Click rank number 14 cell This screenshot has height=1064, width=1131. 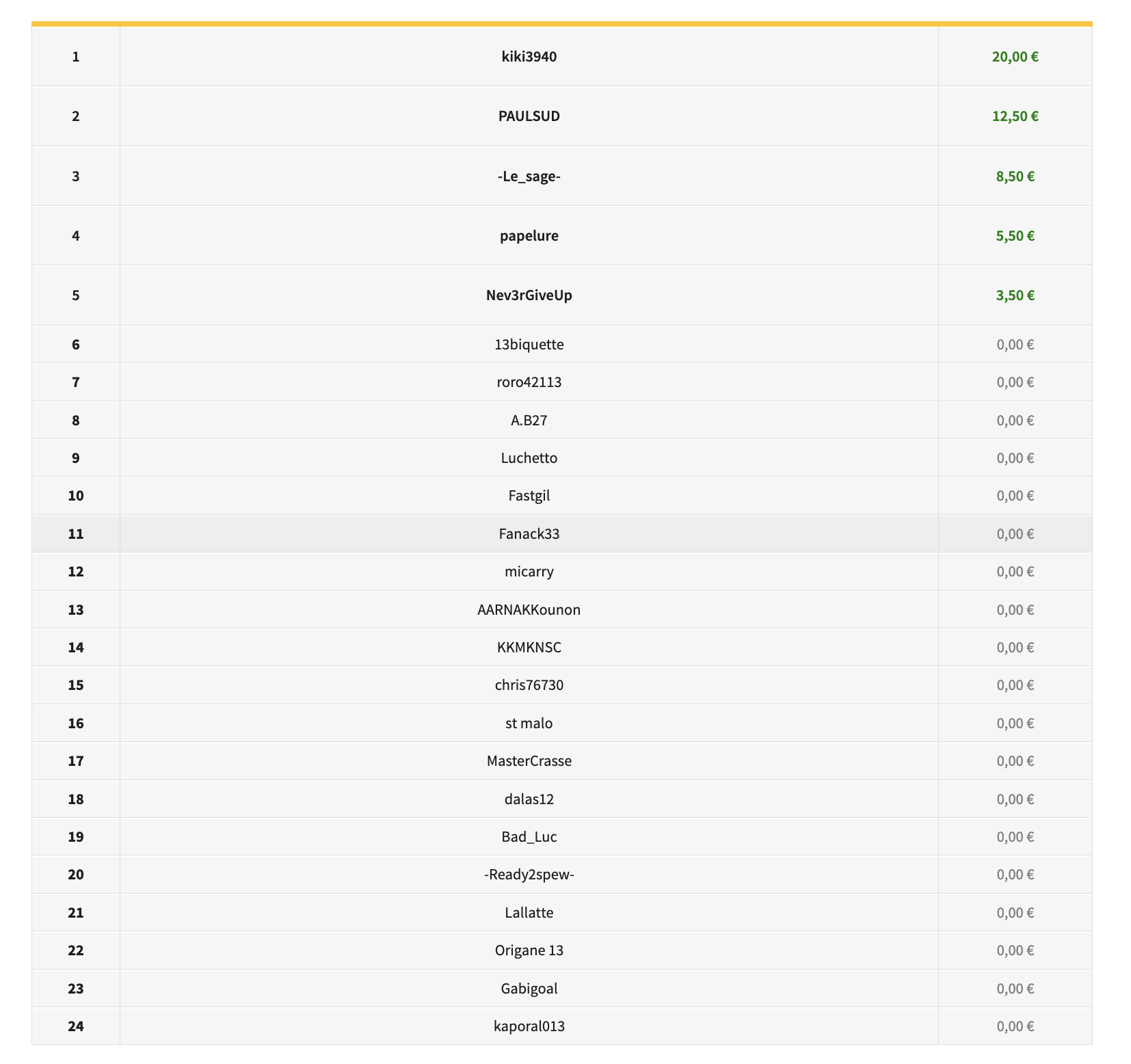pos(76,648)
